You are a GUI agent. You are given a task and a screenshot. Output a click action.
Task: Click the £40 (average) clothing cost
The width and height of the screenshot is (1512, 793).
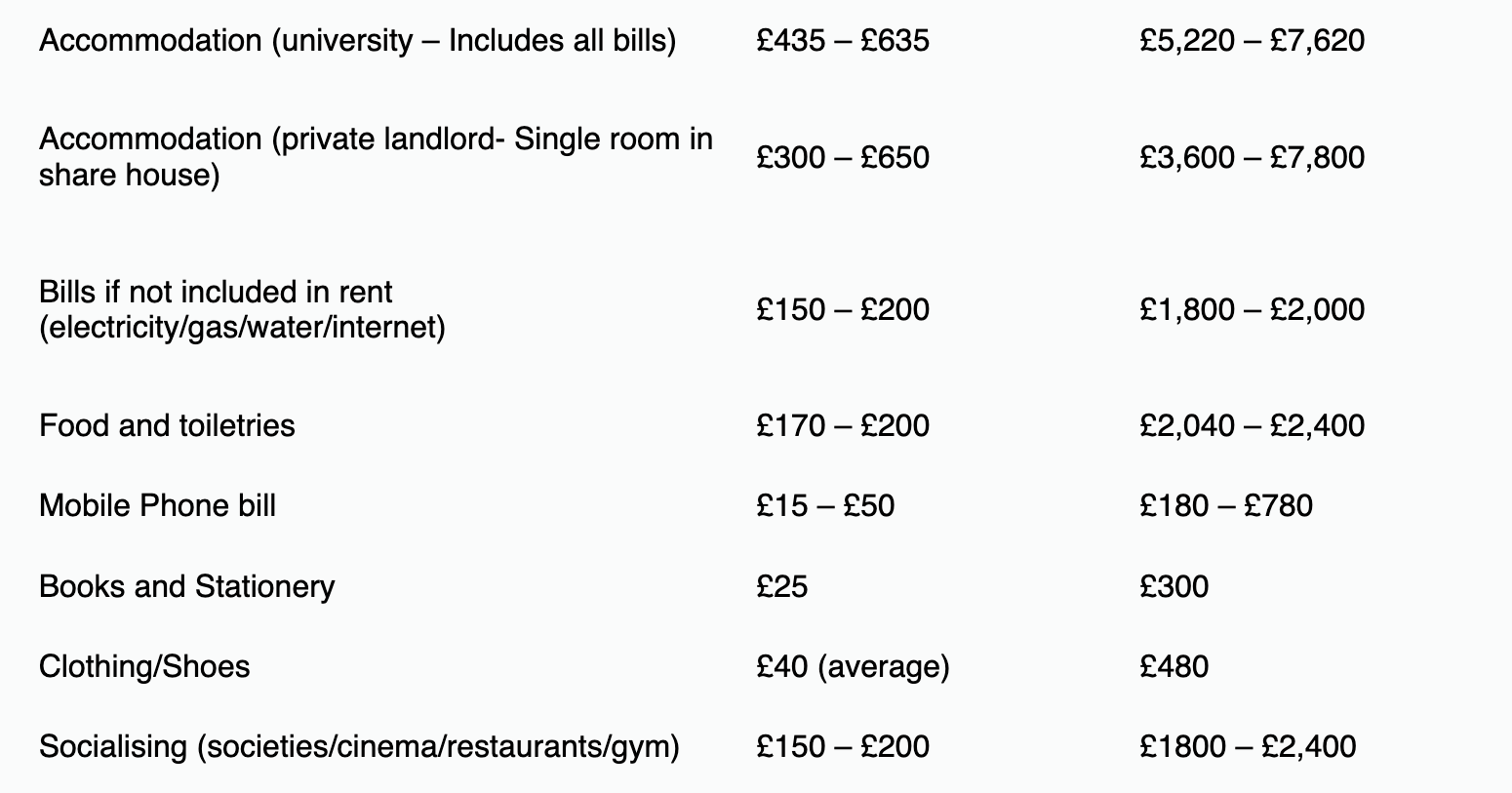[x=853, y=666]
